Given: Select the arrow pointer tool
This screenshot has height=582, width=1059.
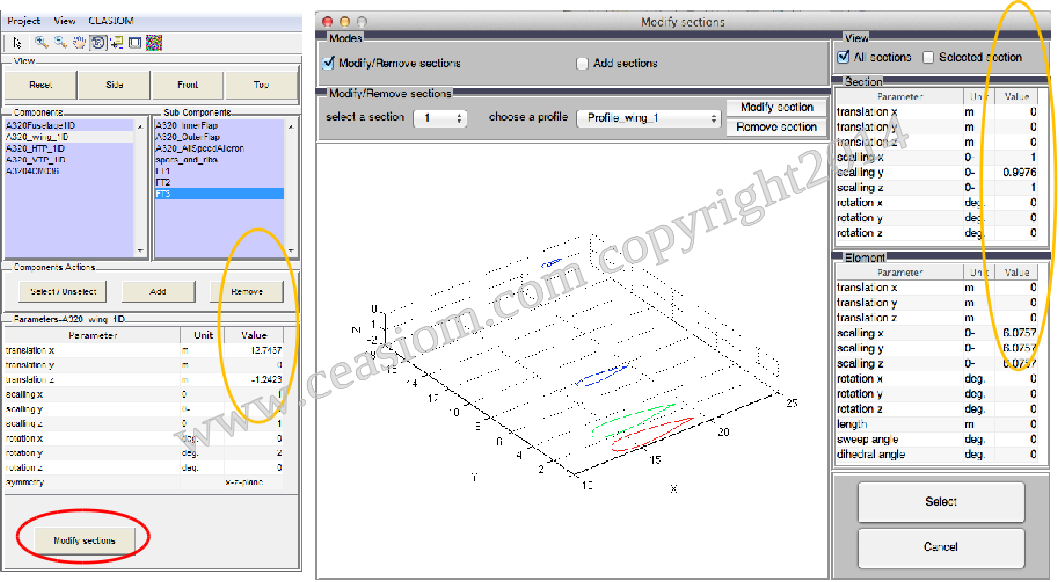Looking at the screenshot, I should pyautogui.click(x=17, y=42).
